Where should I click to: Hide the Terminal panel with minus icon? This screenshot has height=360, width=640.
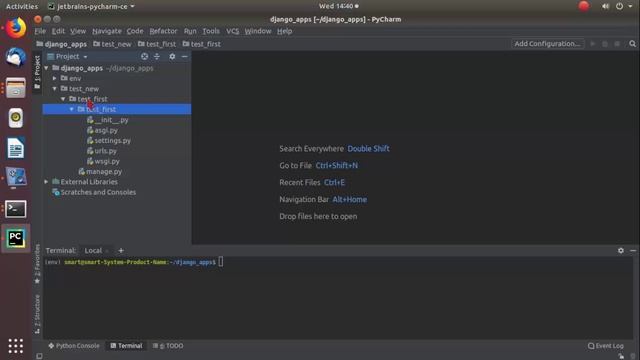[x=633, y=250]
